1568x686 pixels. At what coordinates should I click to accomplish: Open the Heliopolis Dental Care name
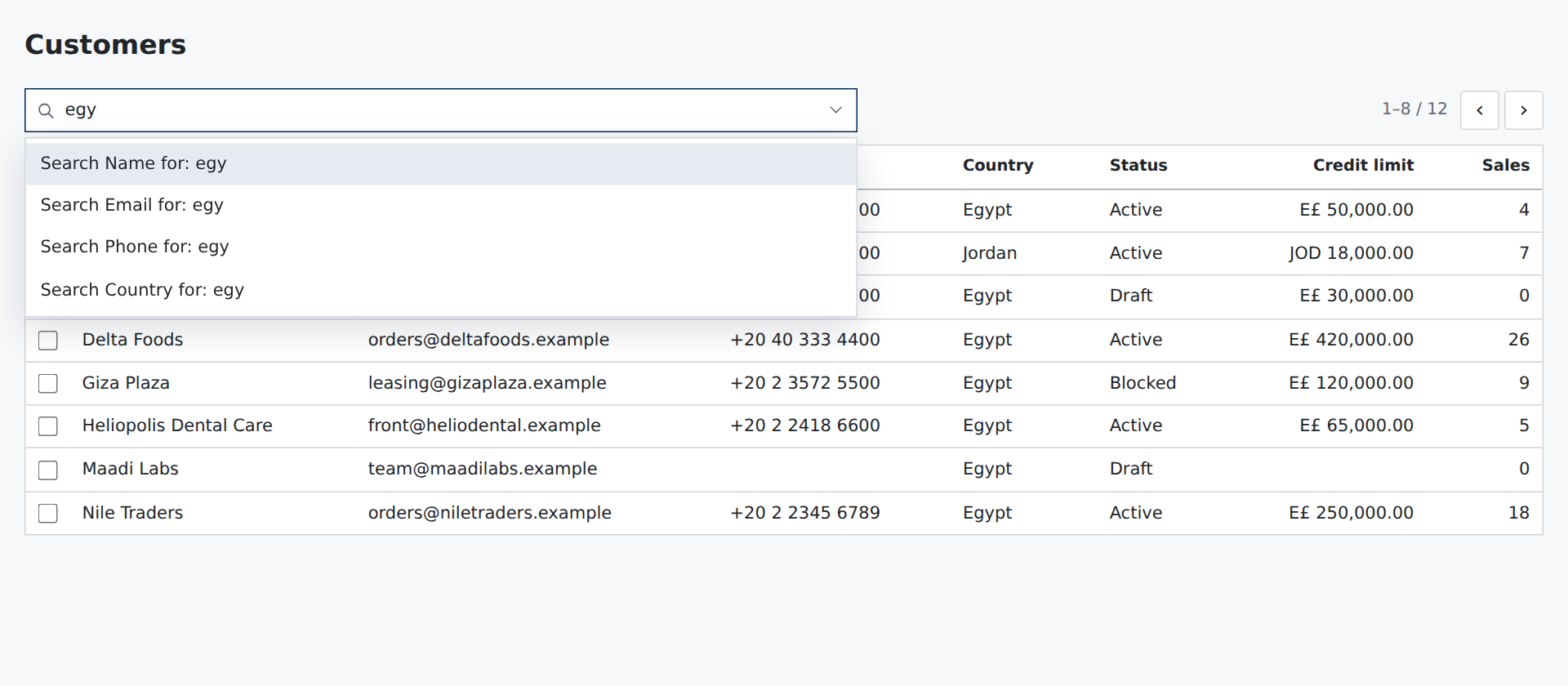[x=177, y=425]
